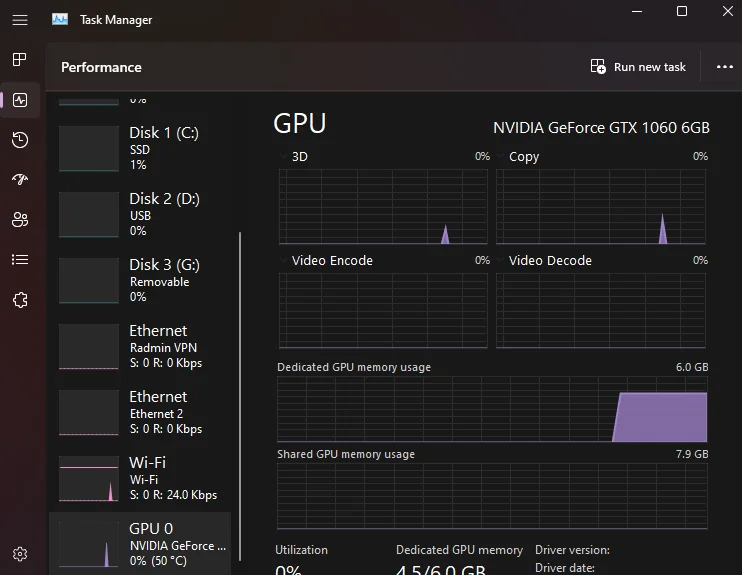The width and height of the screenshot is (742, 575).
Task: Click Run new task button label
Action: click(x=650, y=67)
